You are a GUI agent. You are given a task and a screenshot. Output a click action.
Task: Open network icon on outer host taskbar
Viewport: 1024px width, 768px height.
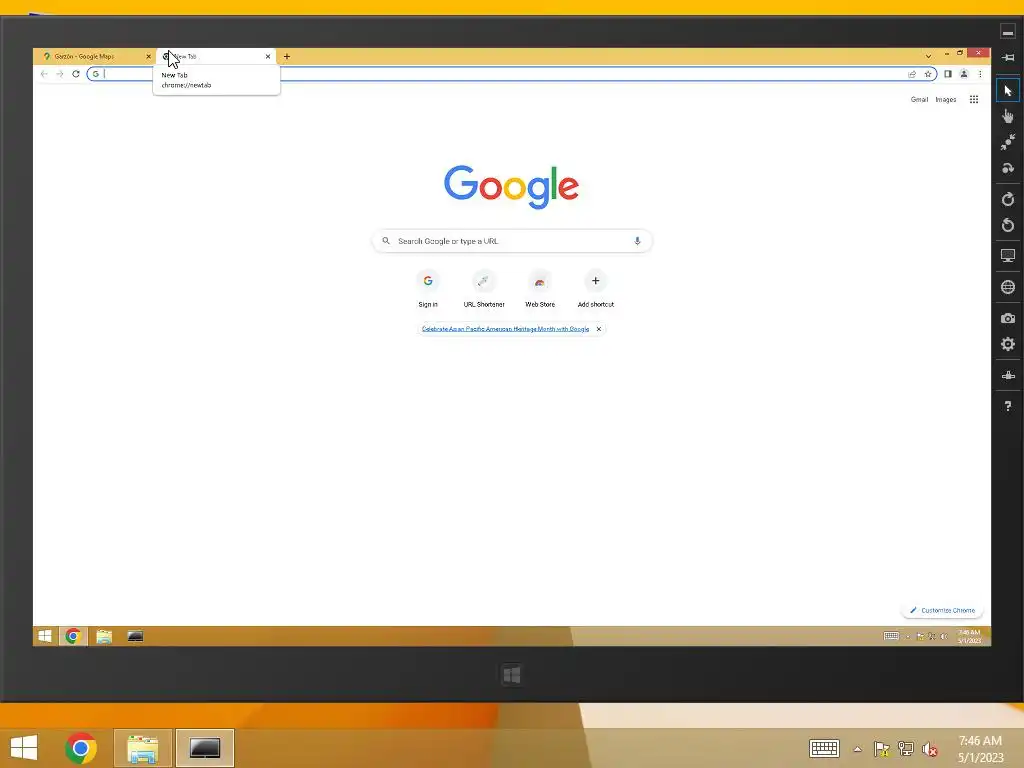click(x=906, y=749)
